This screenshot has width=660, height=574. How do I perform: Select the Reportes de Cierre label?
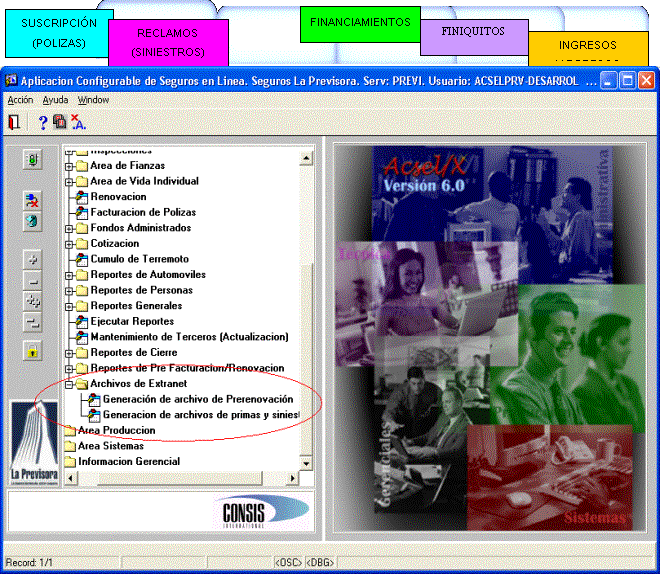[x=134, y=353]
